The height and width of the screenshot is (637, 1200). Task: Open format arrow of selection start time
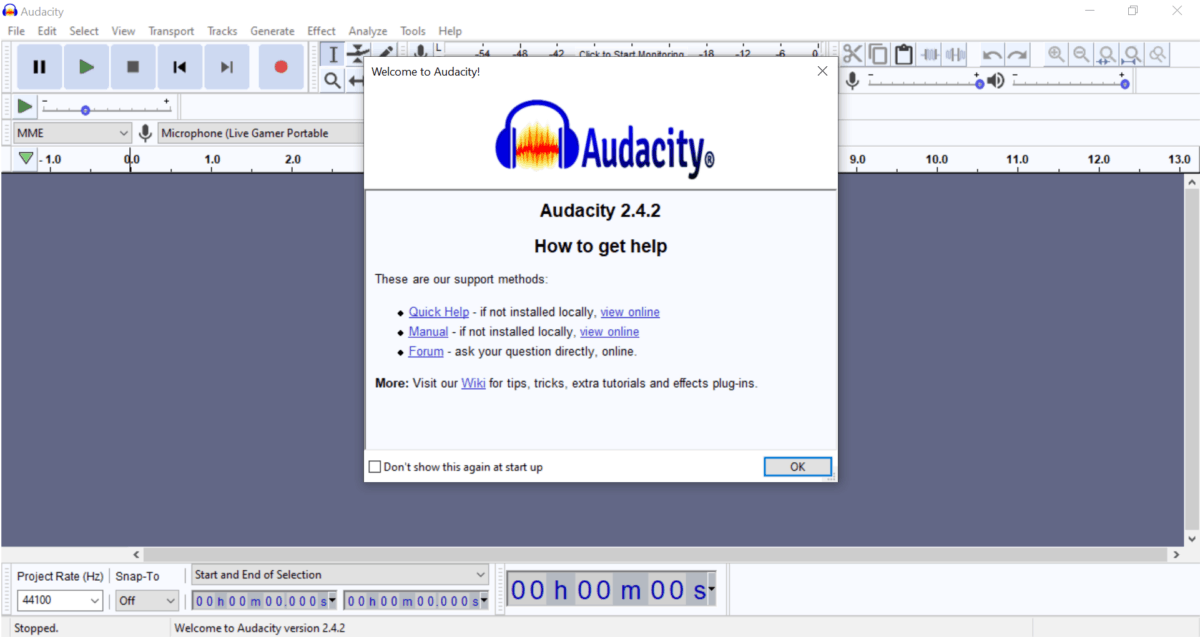(x=332, y=600)
